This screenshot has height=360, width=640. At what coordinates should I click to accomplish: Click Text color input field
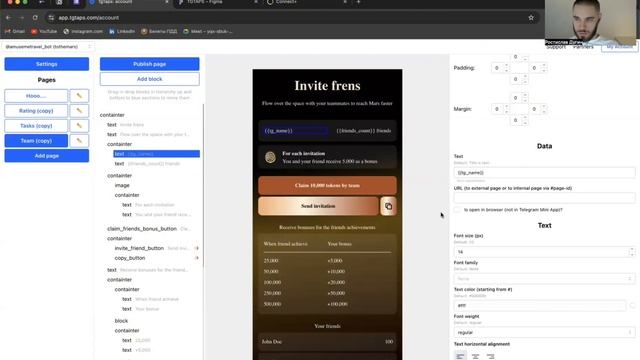[x=540, y=305]
